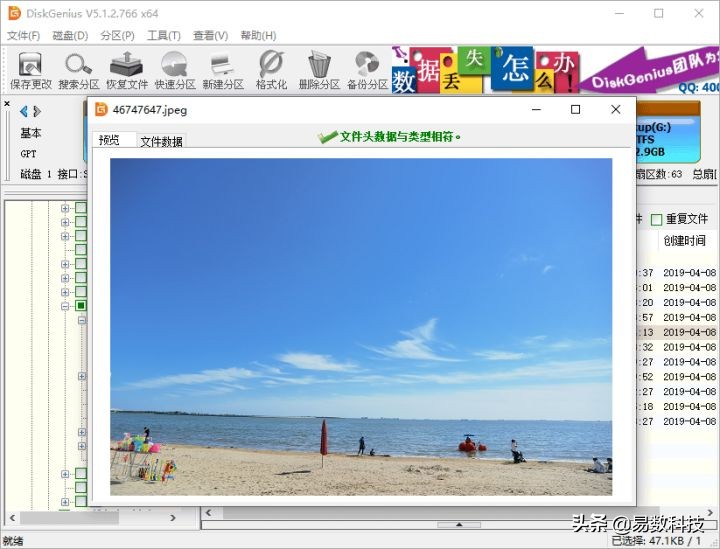The width and height of the screenshot is (720, 549).
Task: Select file row with time ending :37
Action: click(x=678, y=273)
